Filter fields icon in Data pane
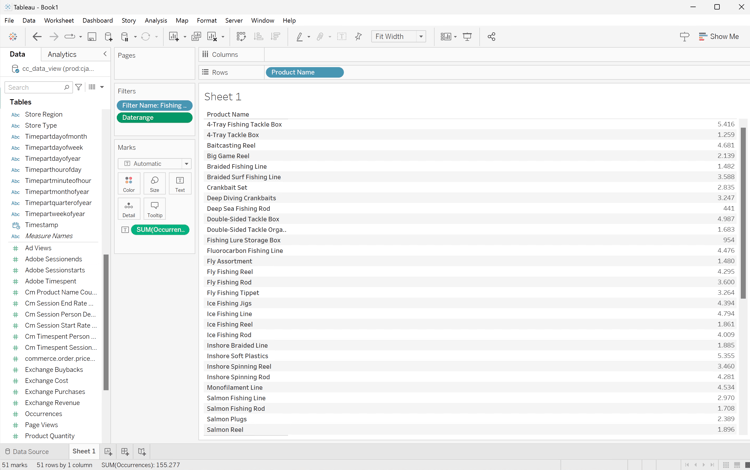 (x=78, y=87)
